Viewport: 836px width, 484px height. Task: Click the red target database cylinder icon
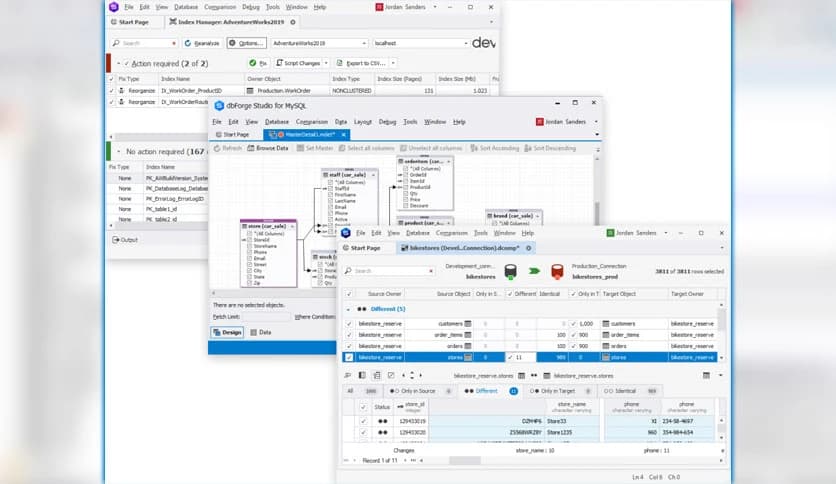tap(557, 271)
